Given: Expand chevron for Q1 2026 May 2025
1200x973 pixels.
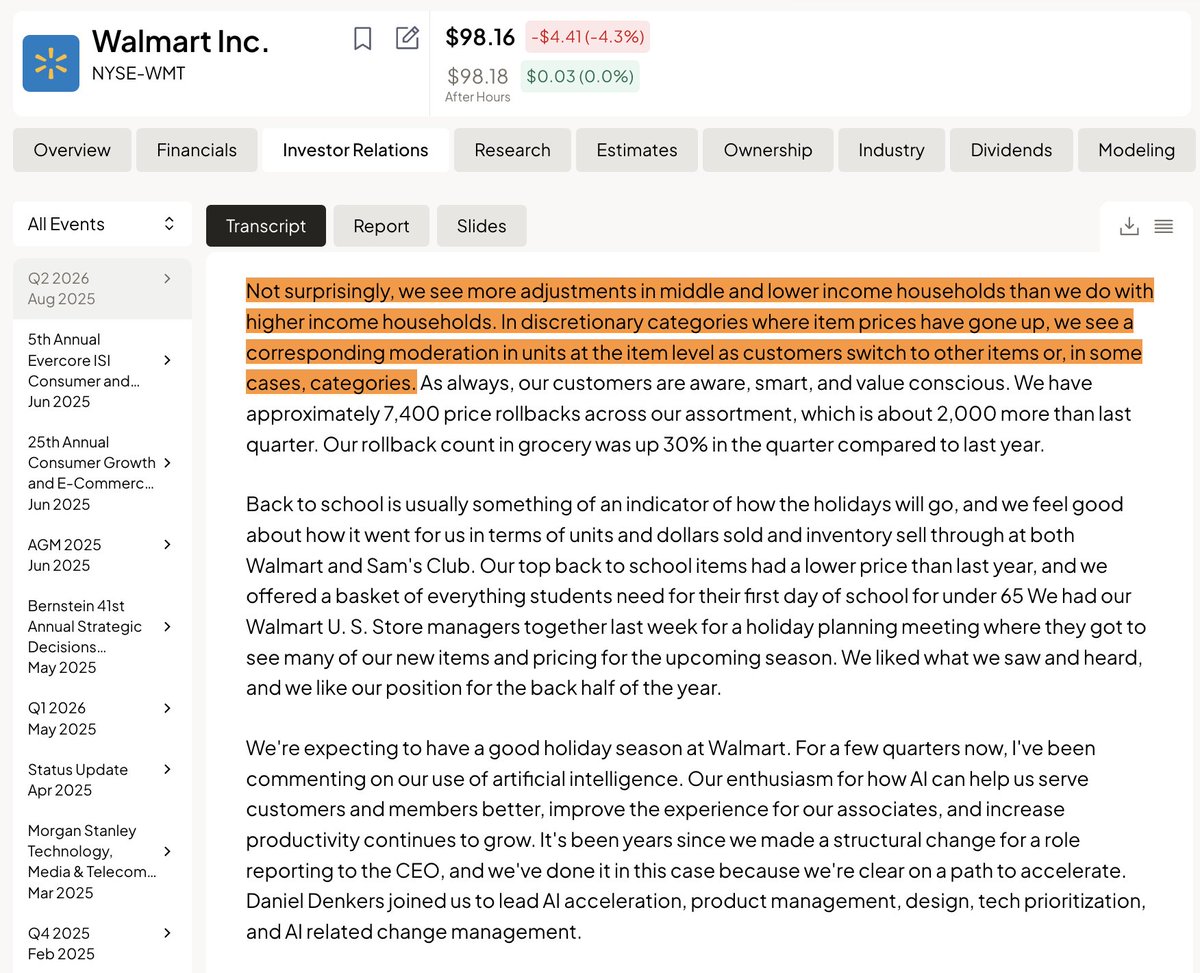Looking at the screenshot, I should [167, 708].
